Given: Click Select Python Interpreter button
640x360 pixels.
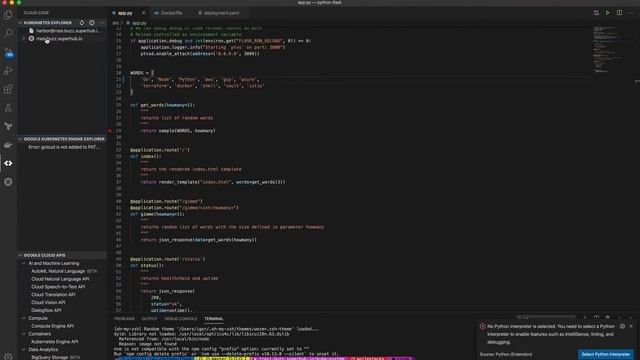Looking at the screenshot, I should pos(606,354).
